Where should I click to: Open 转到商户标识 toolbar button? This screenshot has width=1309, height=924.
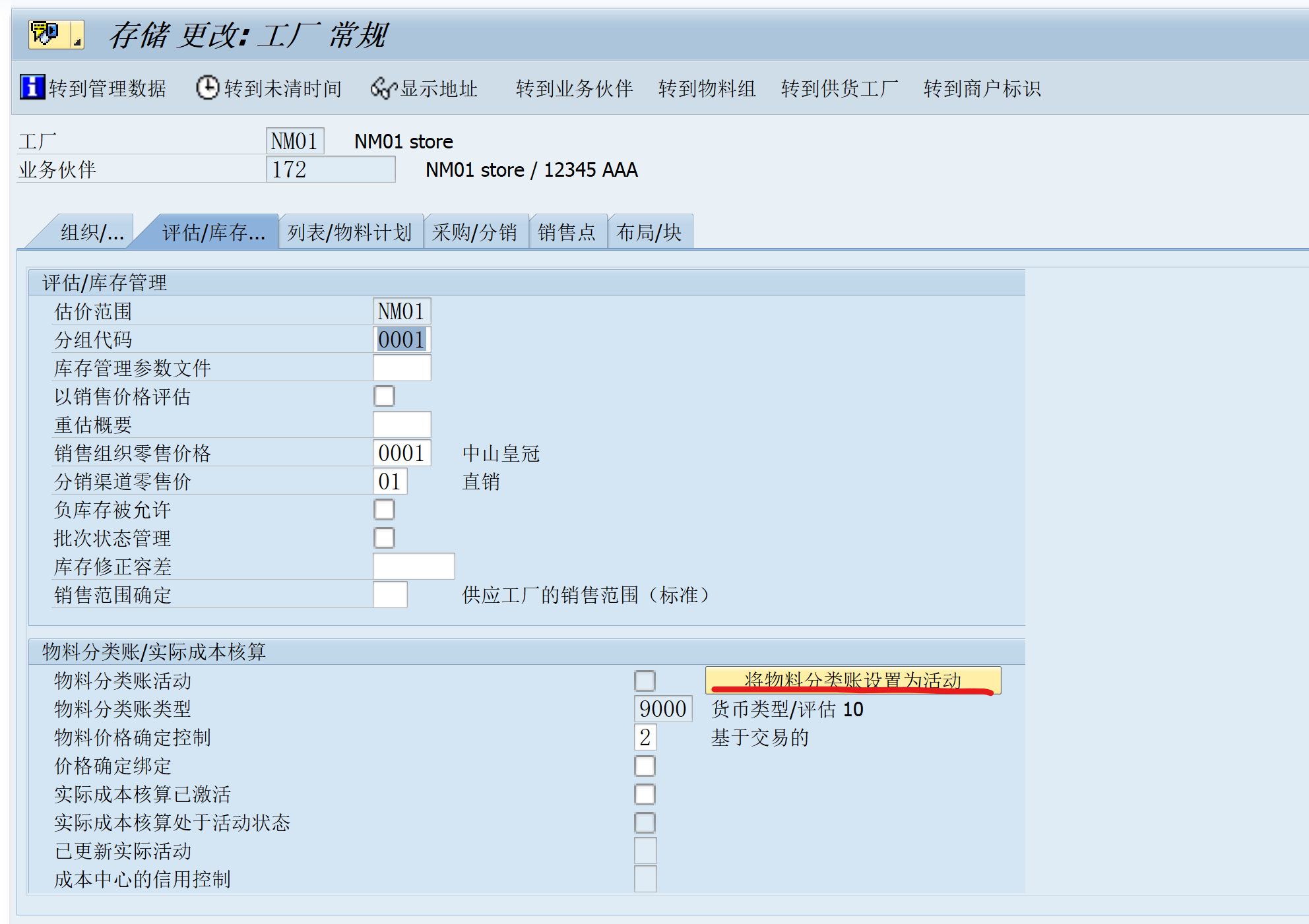(x=982, y=88)
